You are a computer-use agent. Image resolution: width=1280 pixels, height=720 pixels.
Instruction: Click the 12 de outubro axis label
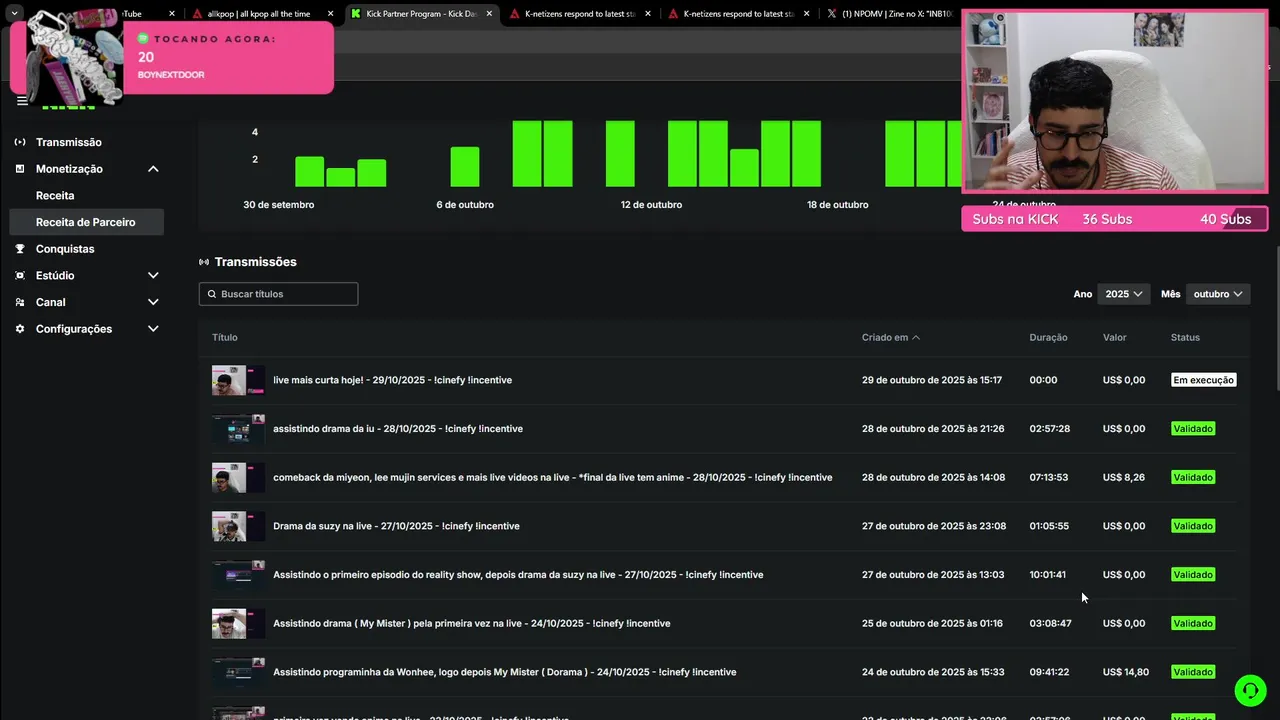(651, 205)
